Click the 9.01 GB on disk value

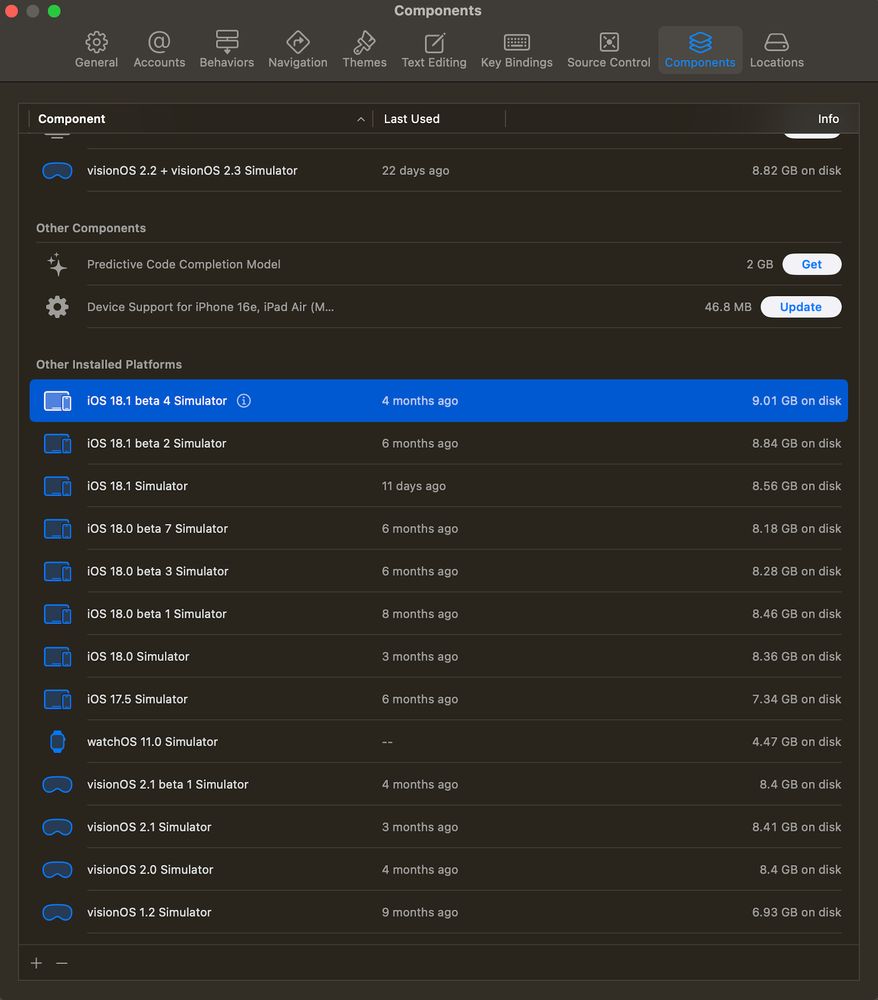point(796,401)
